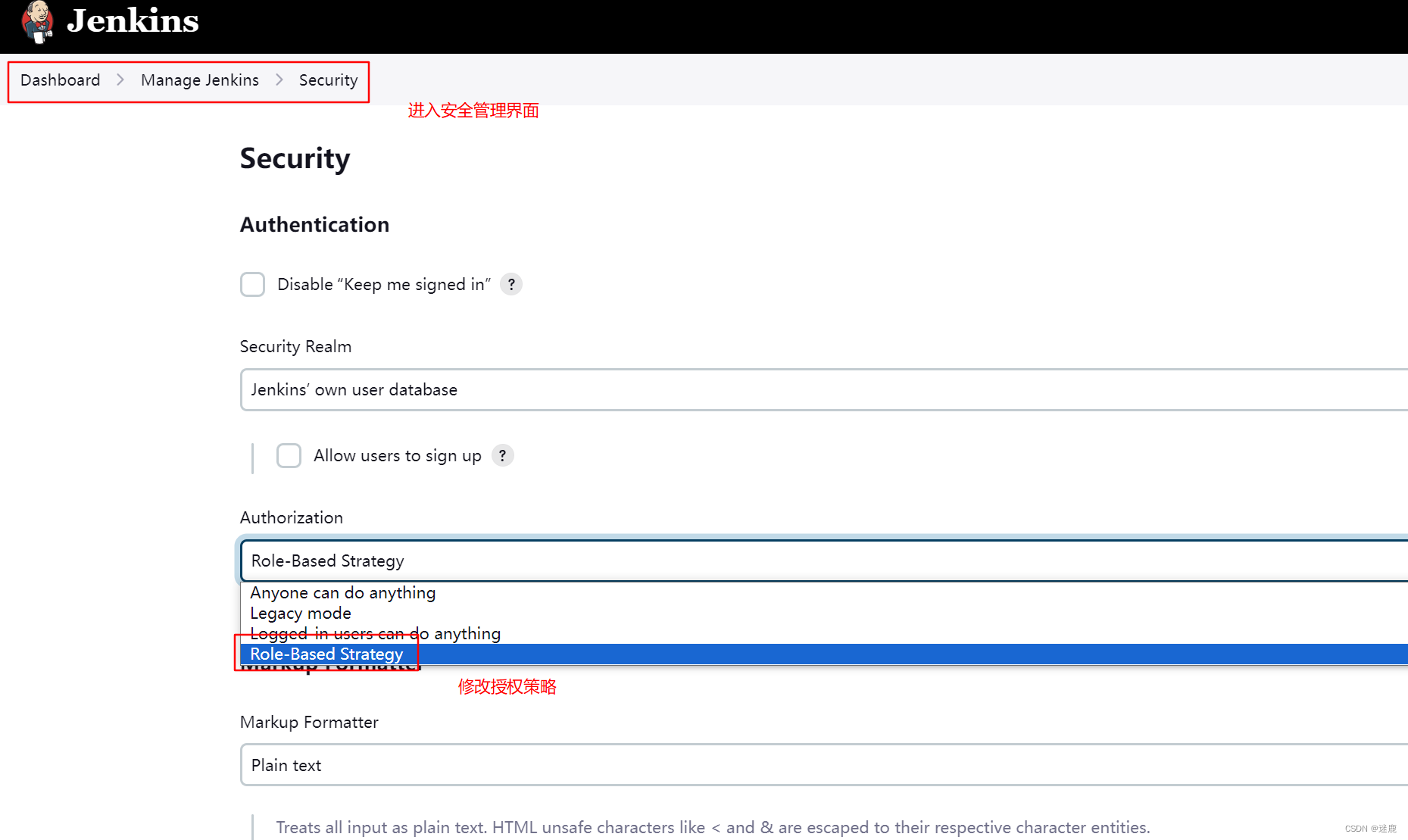Screen dimensions: 1408x840
Task: Enable Disable "Keep me signed in" checkbox
Action: (x=252, y=285)
